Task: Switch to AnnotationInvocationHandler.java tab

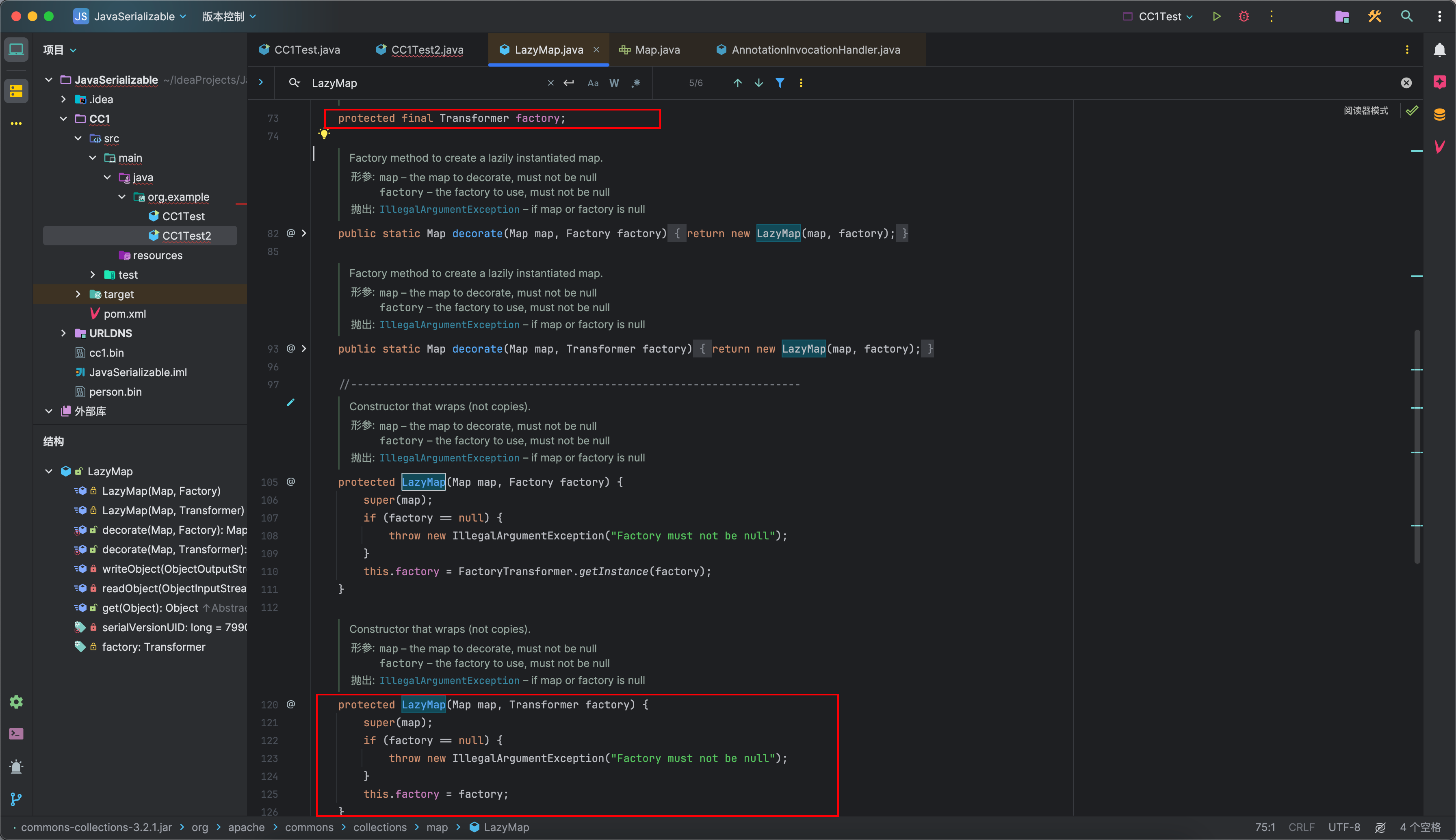Action: pyautogui.click(x=808, y=50)
